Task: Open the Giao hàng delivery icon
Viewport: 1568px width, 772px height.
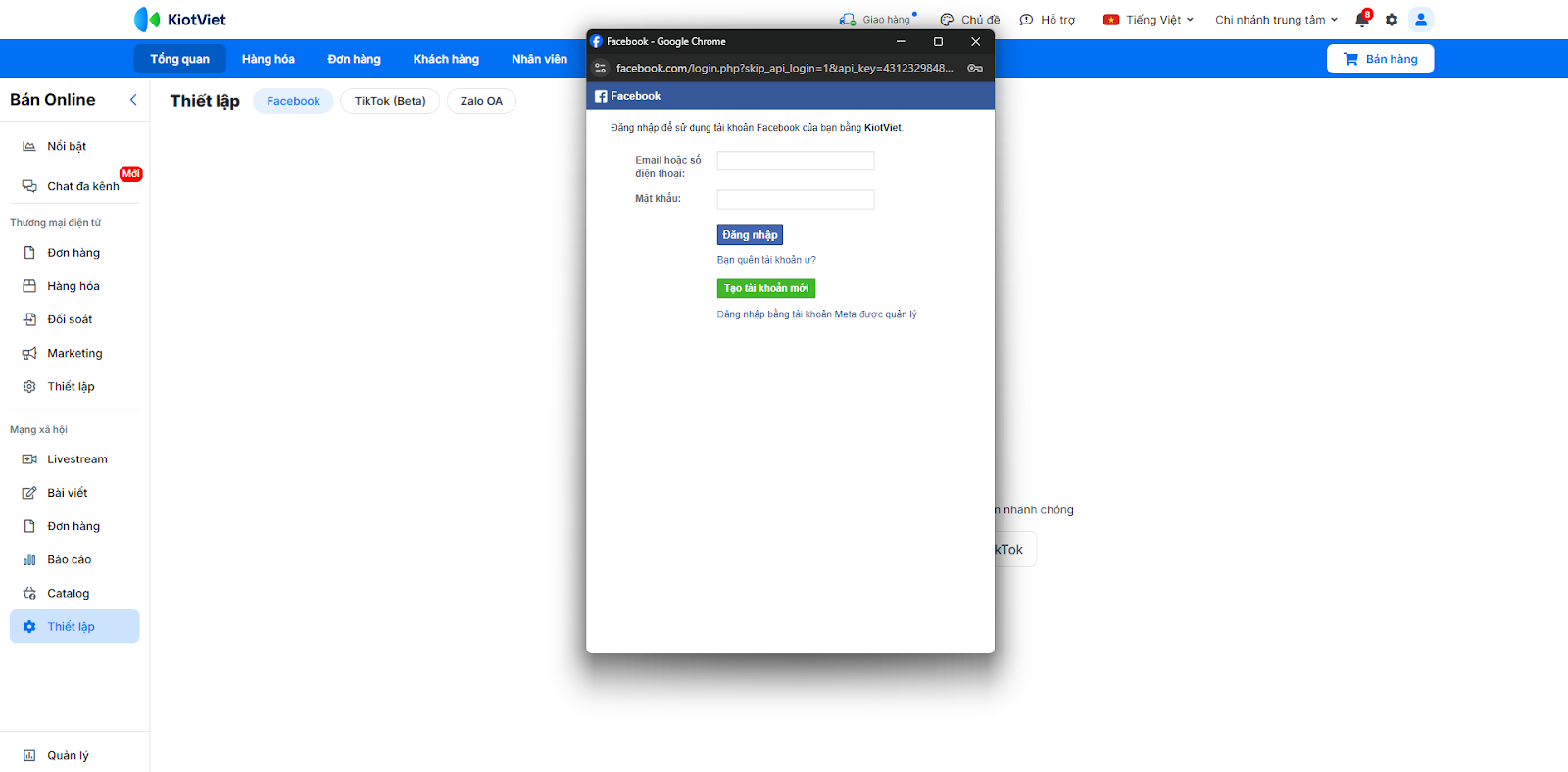Action: 848,20
